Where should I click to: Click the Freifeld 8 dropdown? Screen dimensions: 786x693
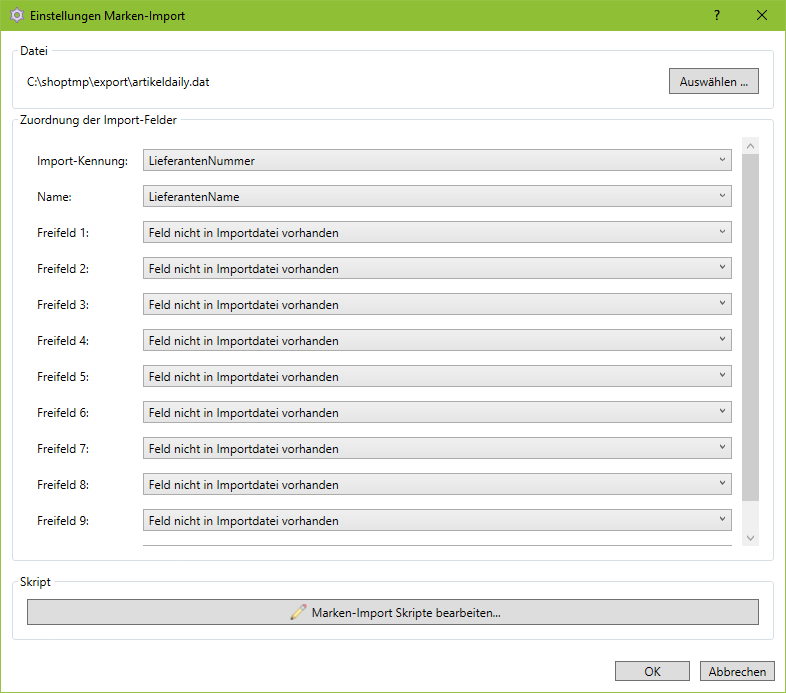click(437, 484)
